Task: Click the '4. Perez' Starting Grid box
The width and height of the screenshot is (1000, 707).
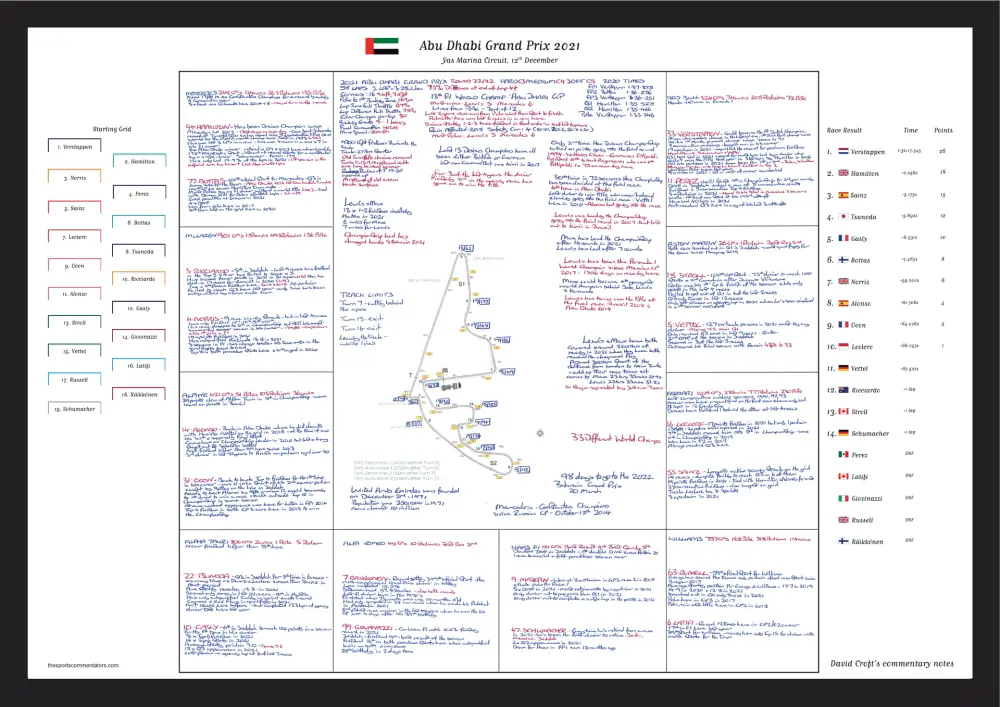Action: 140,193
